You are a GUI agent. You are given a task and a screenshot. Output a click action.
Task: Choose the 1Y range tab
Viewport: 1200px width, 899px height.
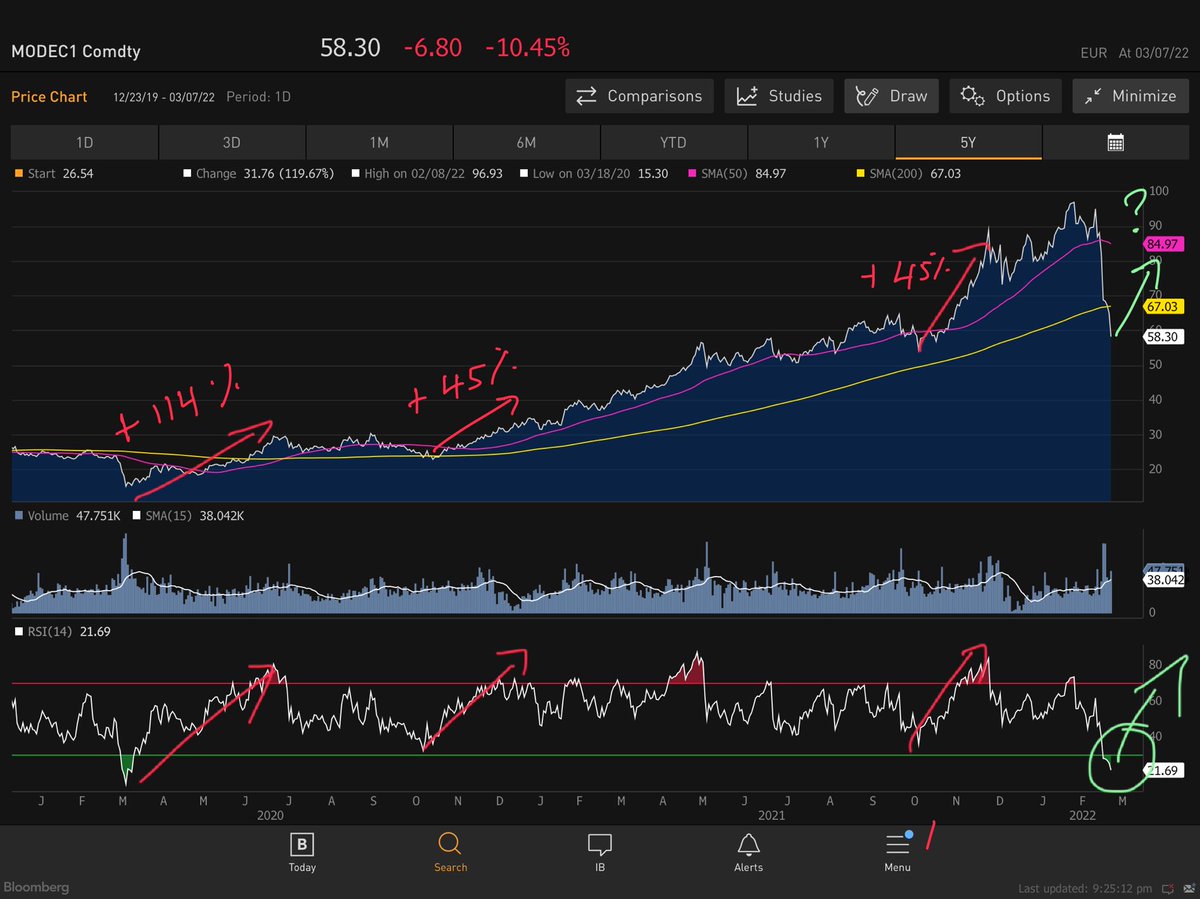821,143
